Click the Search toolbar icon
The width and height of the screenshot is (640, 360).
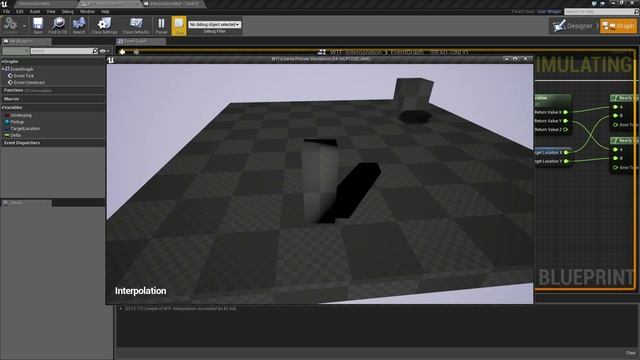[x=79, y=25]
